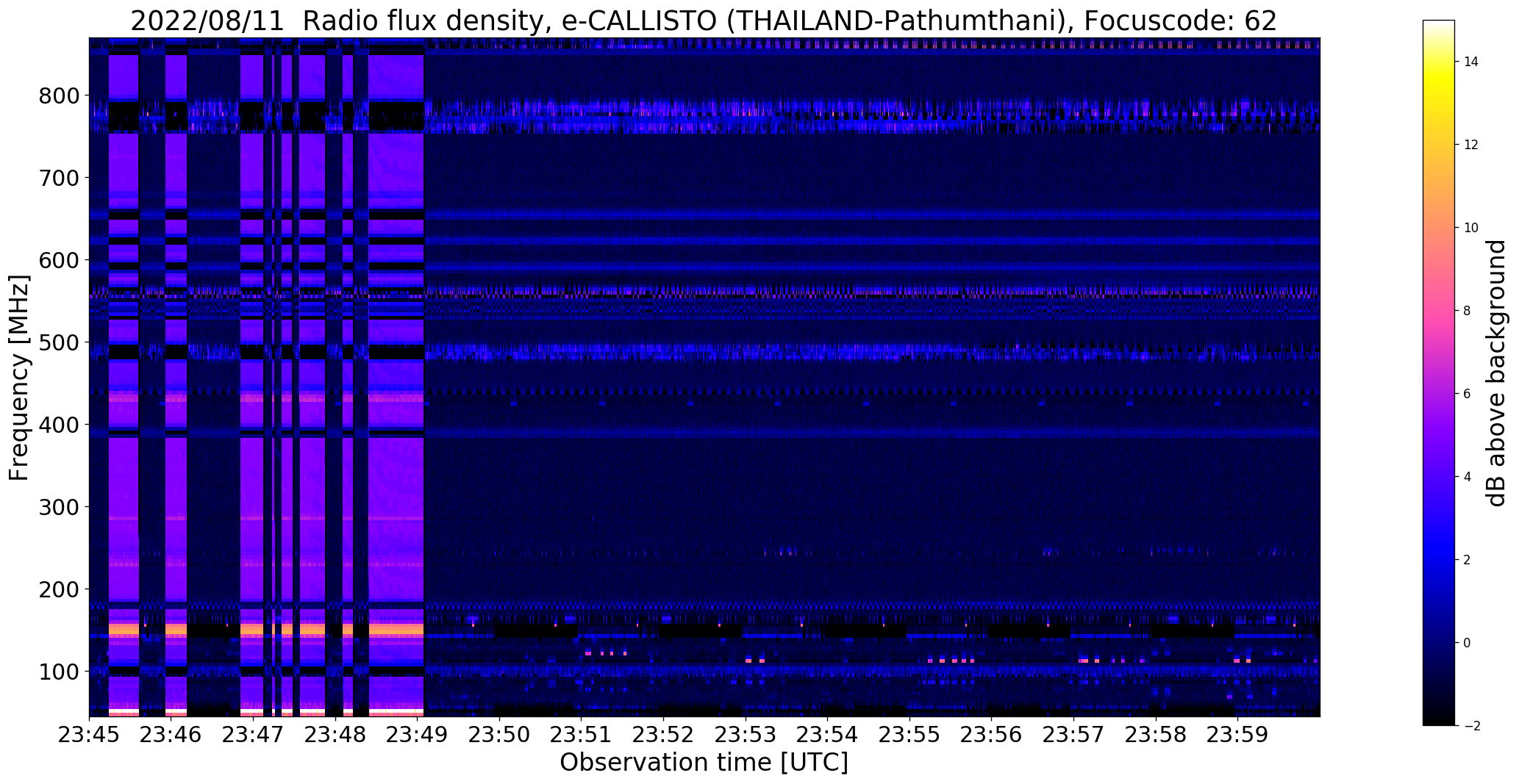Click the colorbar tick label −2
The height and width of the screenshot is (784, 1519).
coord(1471,726)
